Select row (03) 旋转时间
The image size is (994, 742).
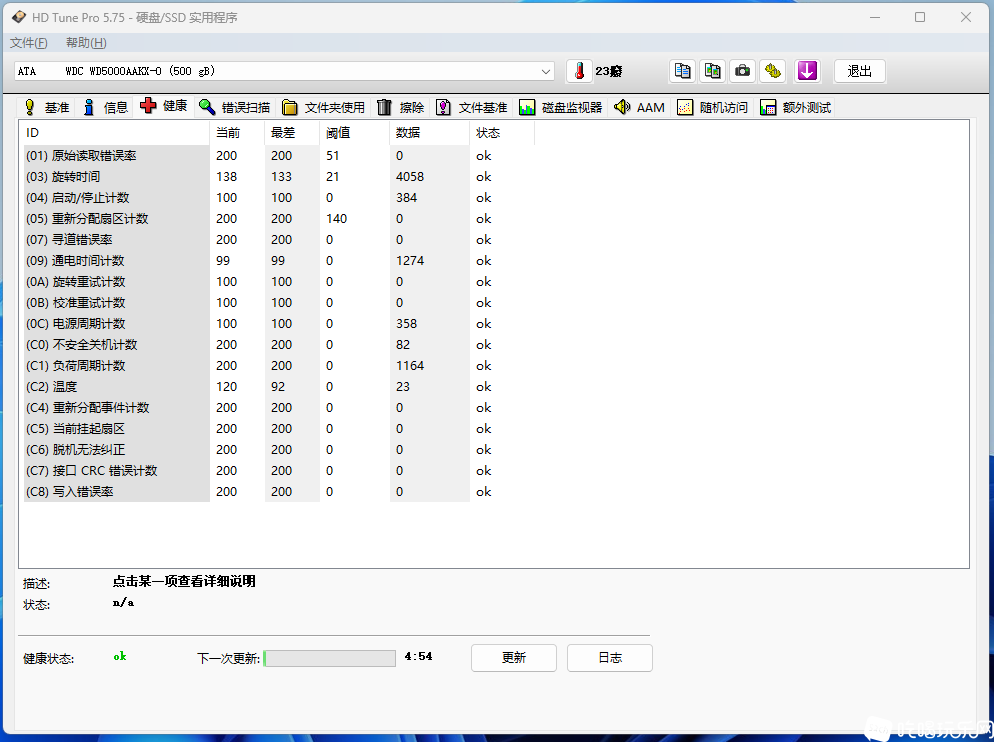point(279,176)
